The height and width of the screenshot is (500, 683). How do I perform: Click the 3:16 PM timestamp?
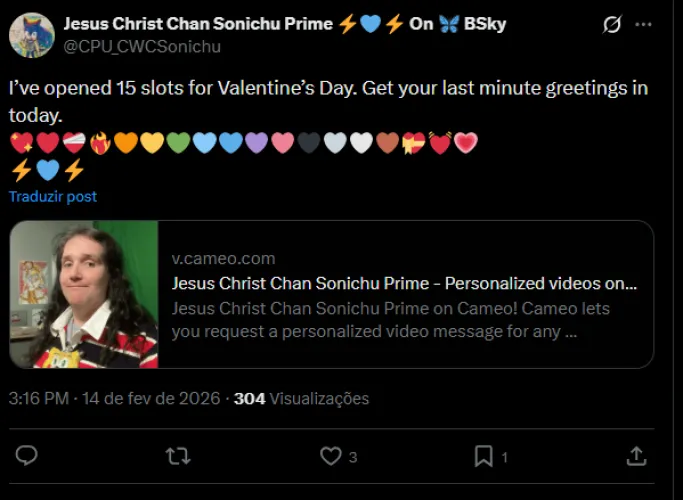[38, 399]
